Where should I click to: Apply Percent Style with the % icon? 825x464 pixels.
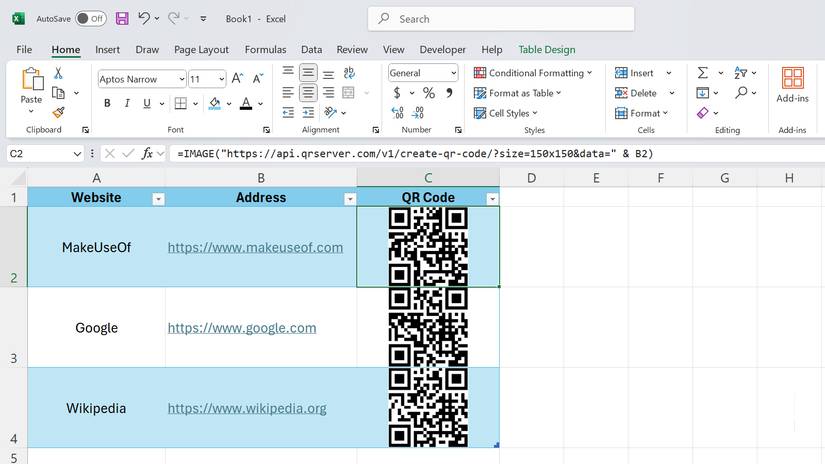[x=429, y=93]
